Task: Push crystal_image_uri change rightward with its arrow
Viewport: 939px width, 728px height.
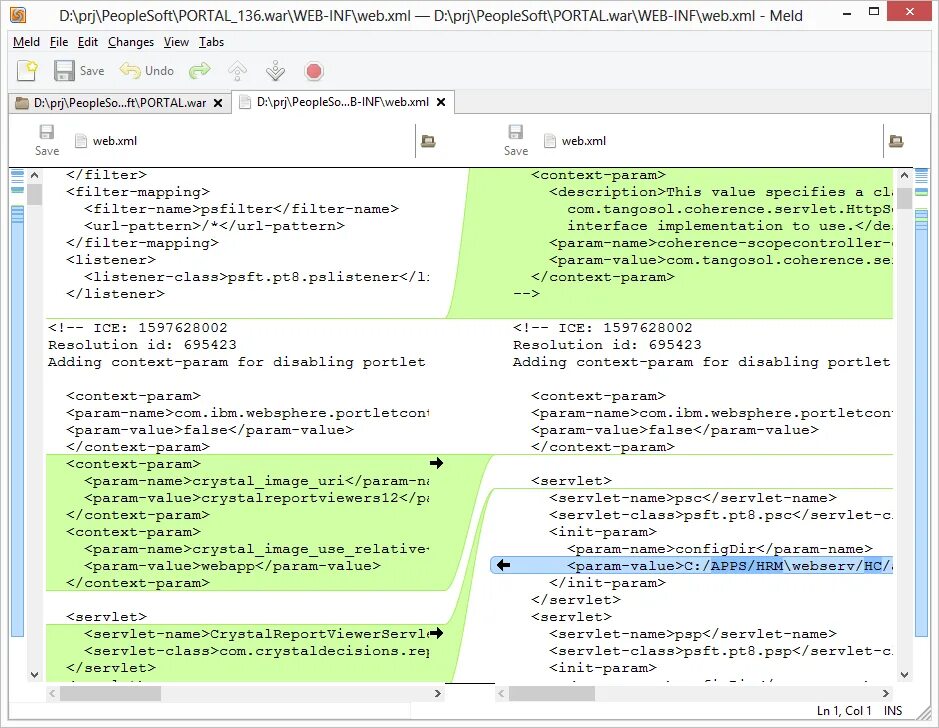Action: [435, 463]
